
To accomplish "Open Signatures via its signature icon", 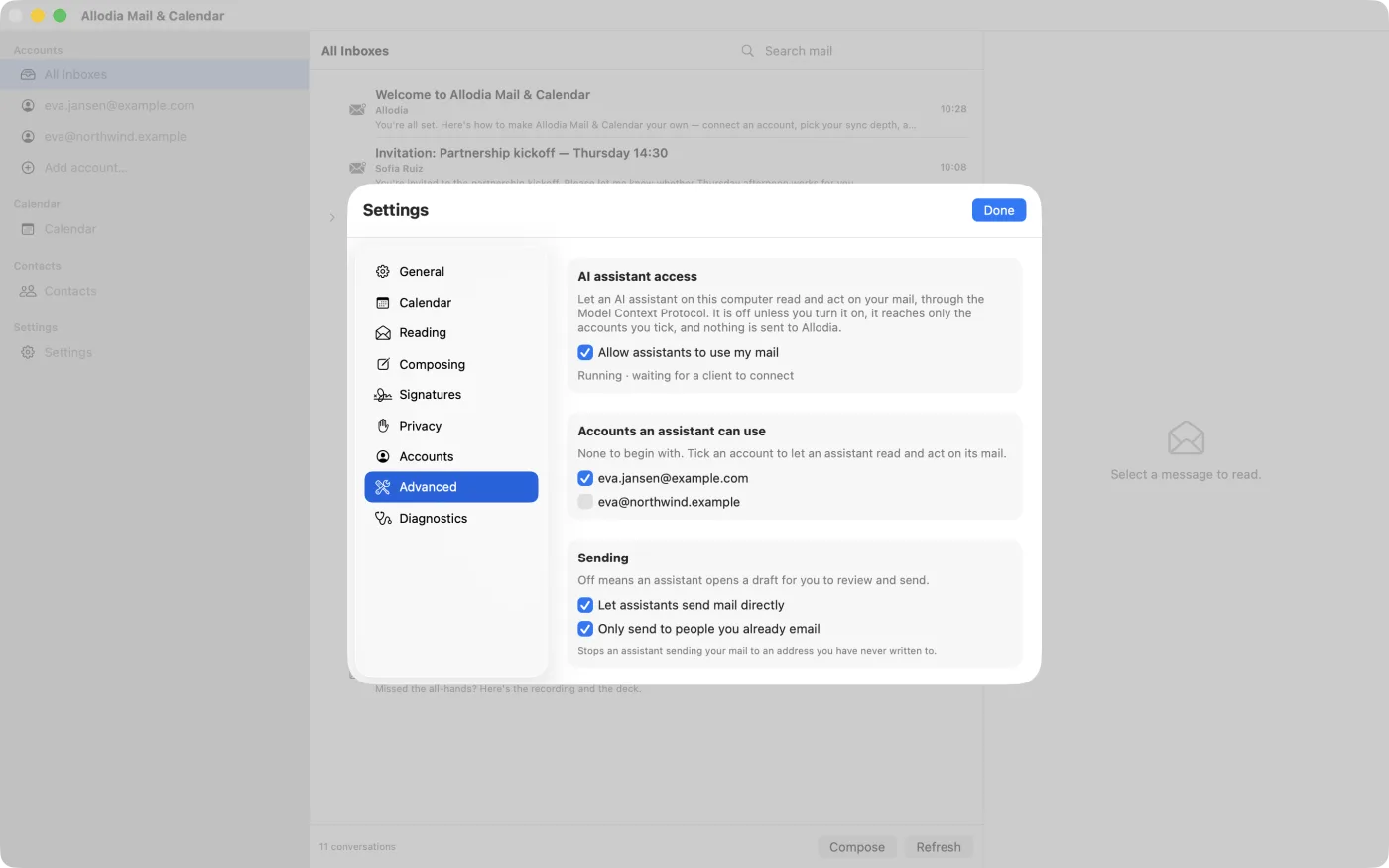I will (383, 395).
